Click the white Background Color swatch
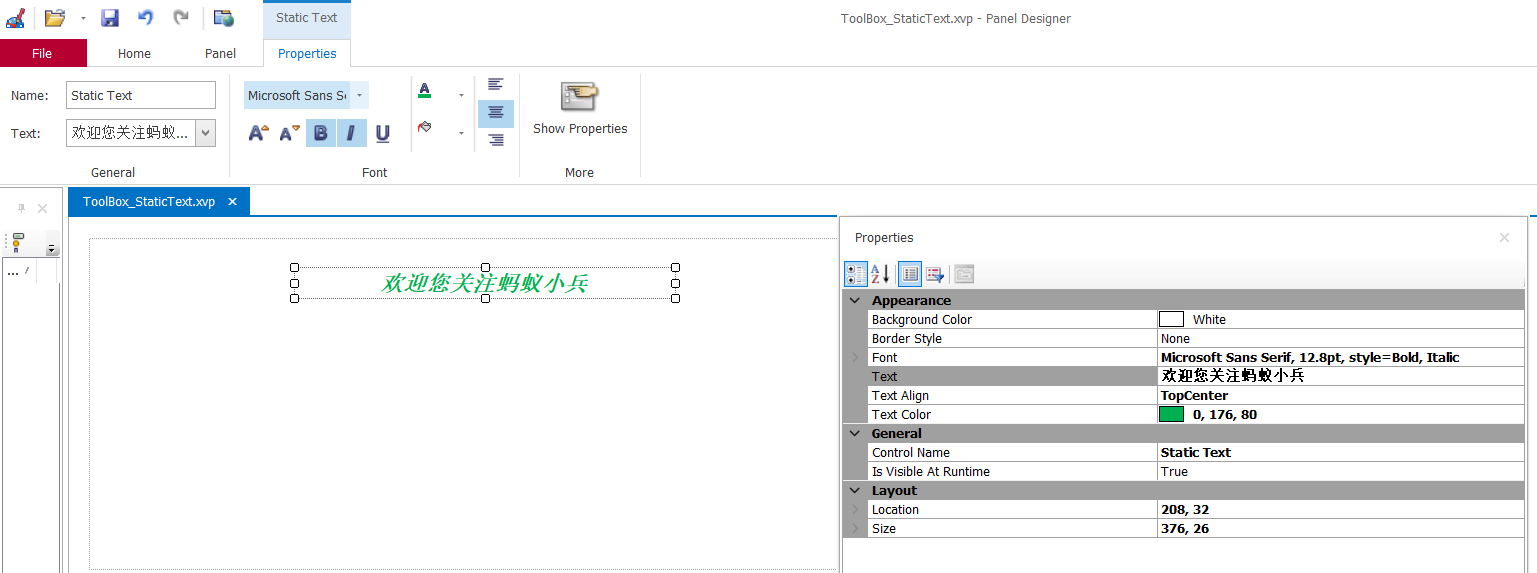 [1171, 320]
